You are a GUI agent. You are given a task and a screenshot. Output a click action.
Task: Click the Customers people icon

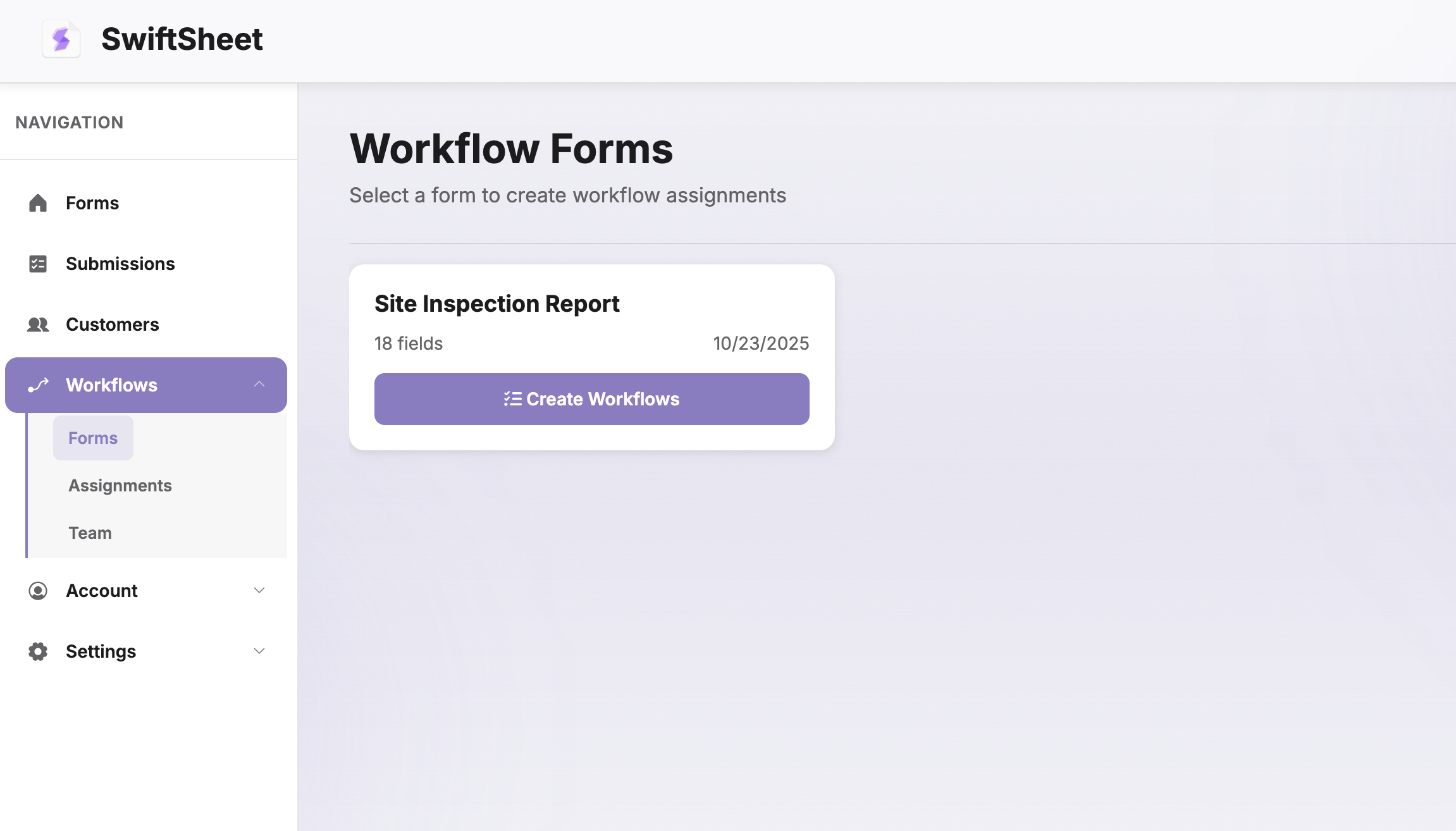click(x=37, y=324)
